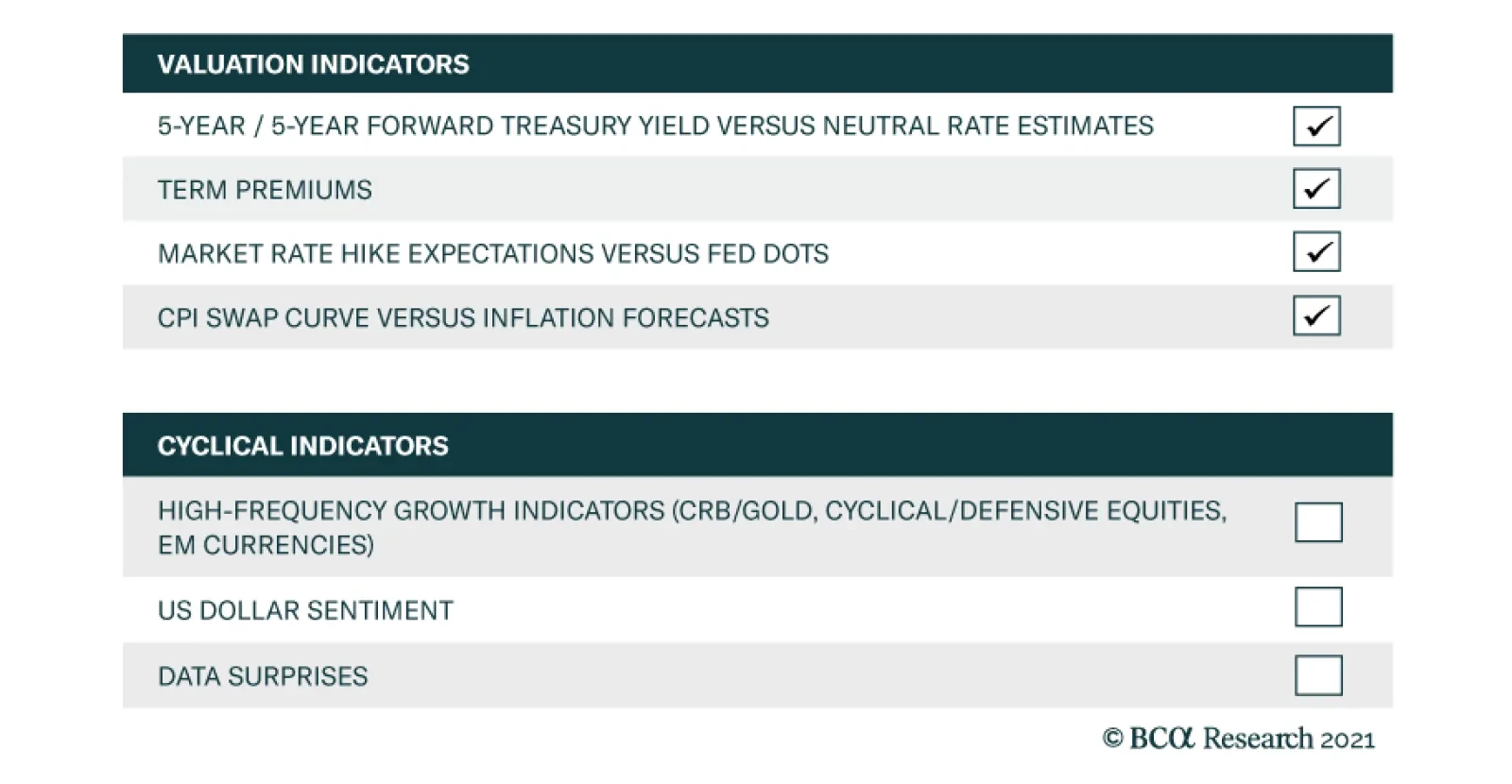Viewport: 1512px width, 784px height.
Task: Select the Term Premiums row label
Action: (x=265, y=190)
